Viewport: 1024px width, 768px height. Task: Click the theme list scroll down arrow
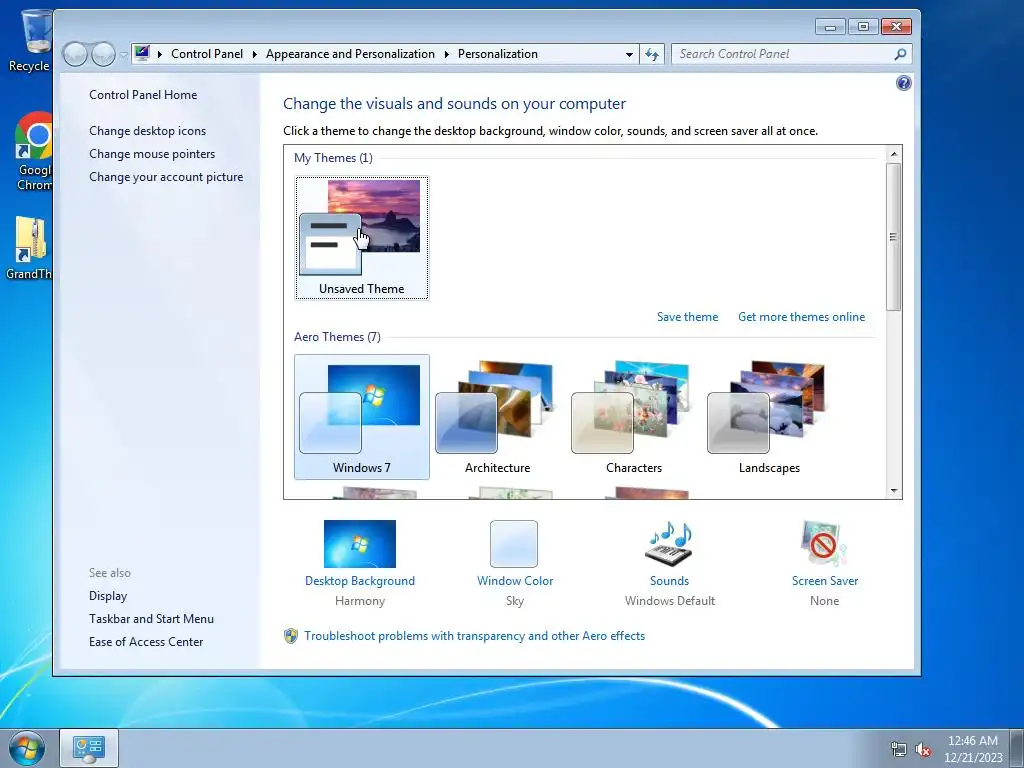pos(894,491)
